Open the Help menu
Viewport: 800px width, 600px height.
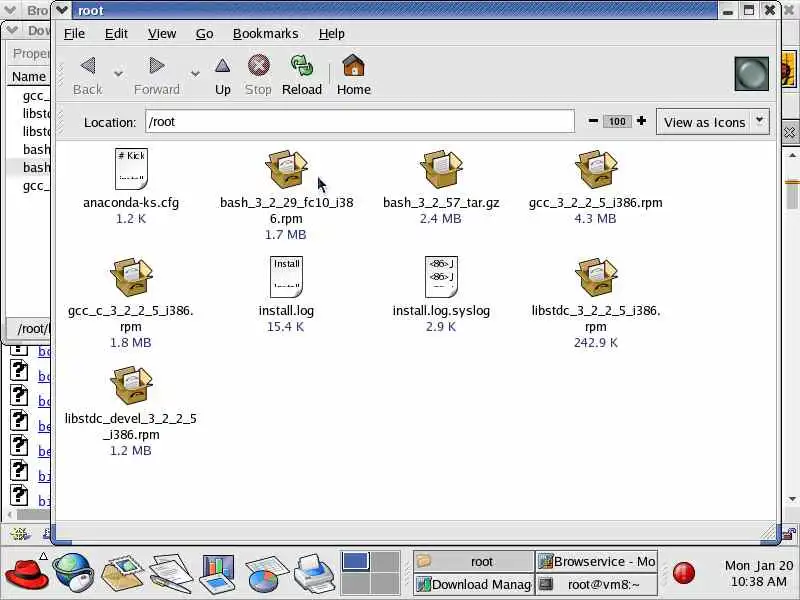[x=332, y=34]
